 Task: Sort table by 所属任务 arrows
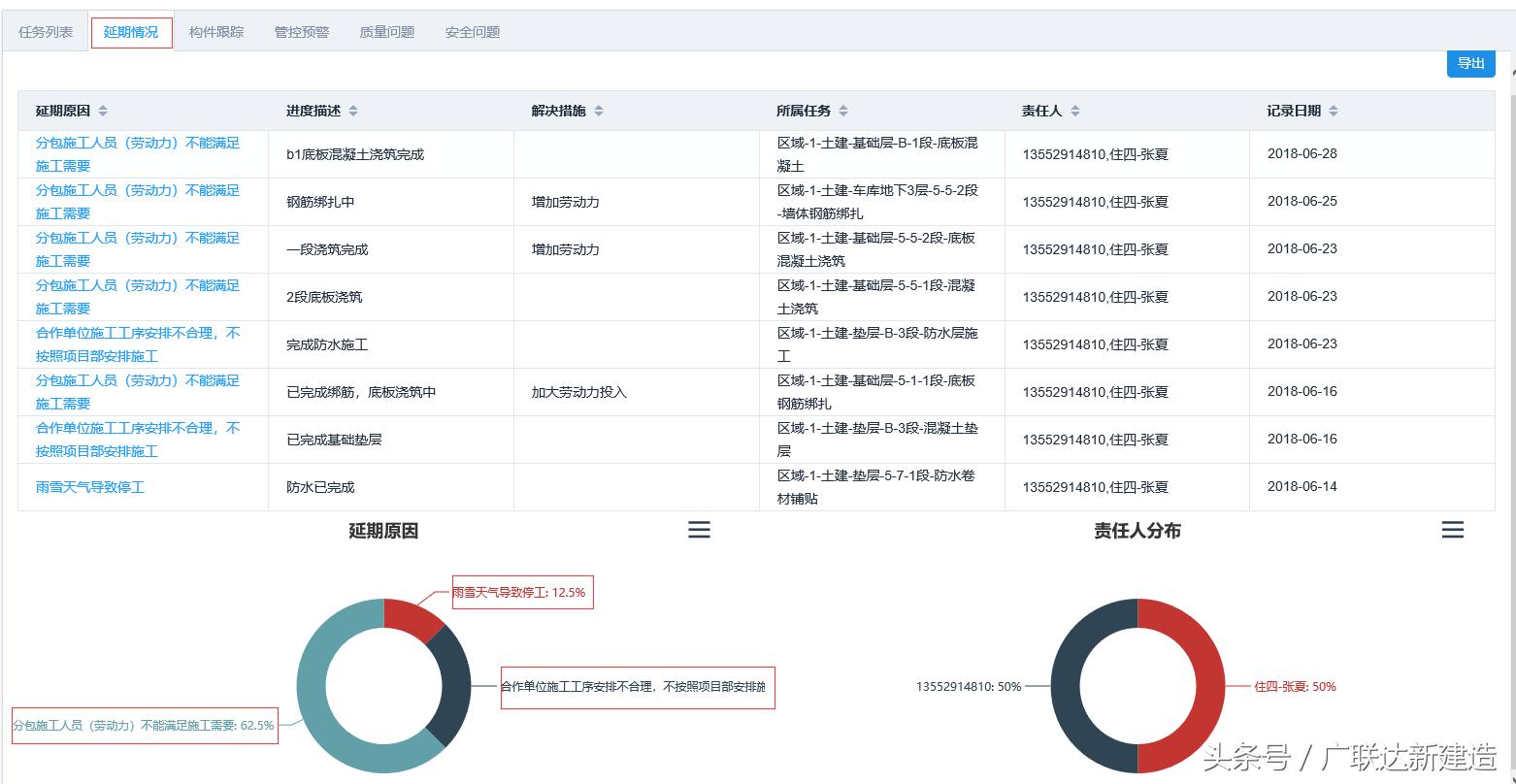(843, 111)
